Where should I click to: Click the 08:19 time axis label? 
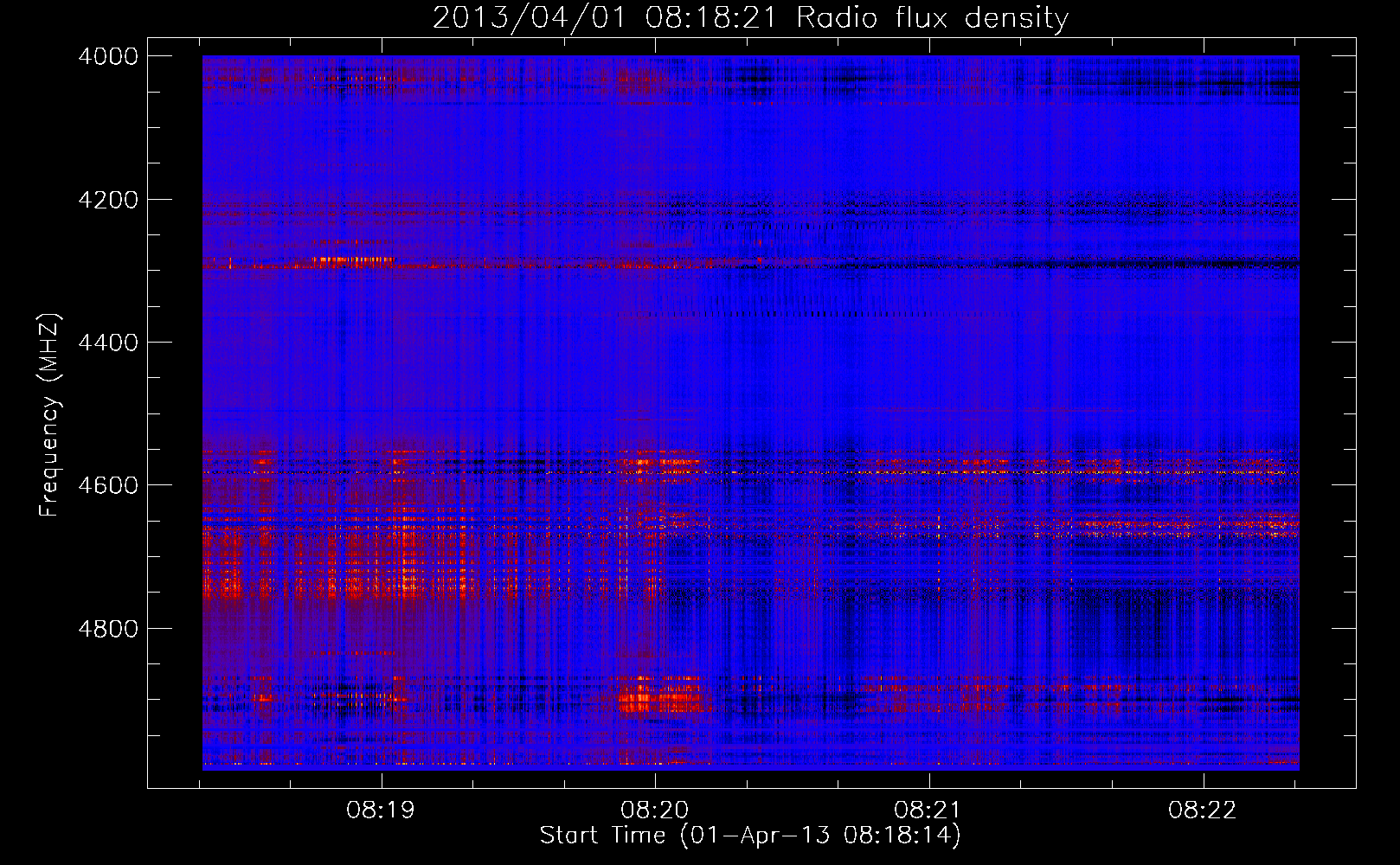[381, 811]
